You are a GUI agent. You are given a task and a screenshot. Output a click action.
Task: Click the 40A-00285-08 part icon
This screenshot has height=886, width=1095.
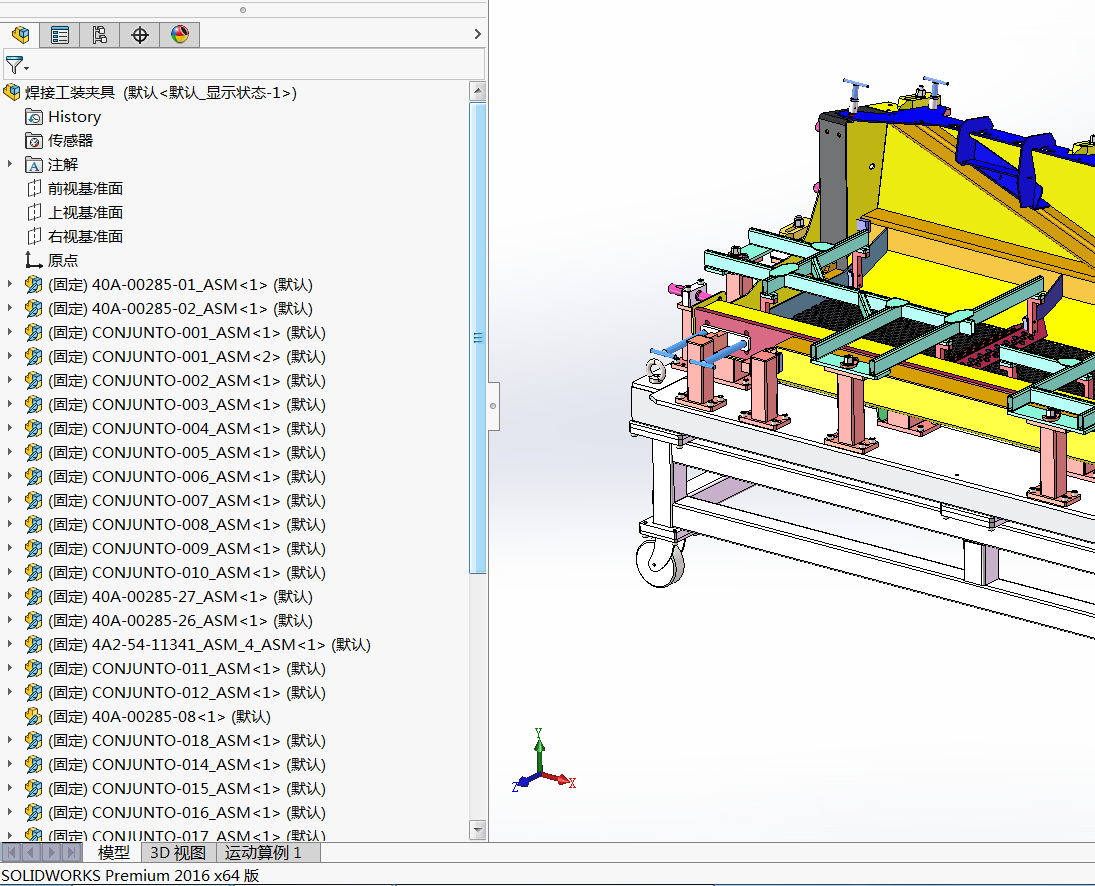click(34, 716)
